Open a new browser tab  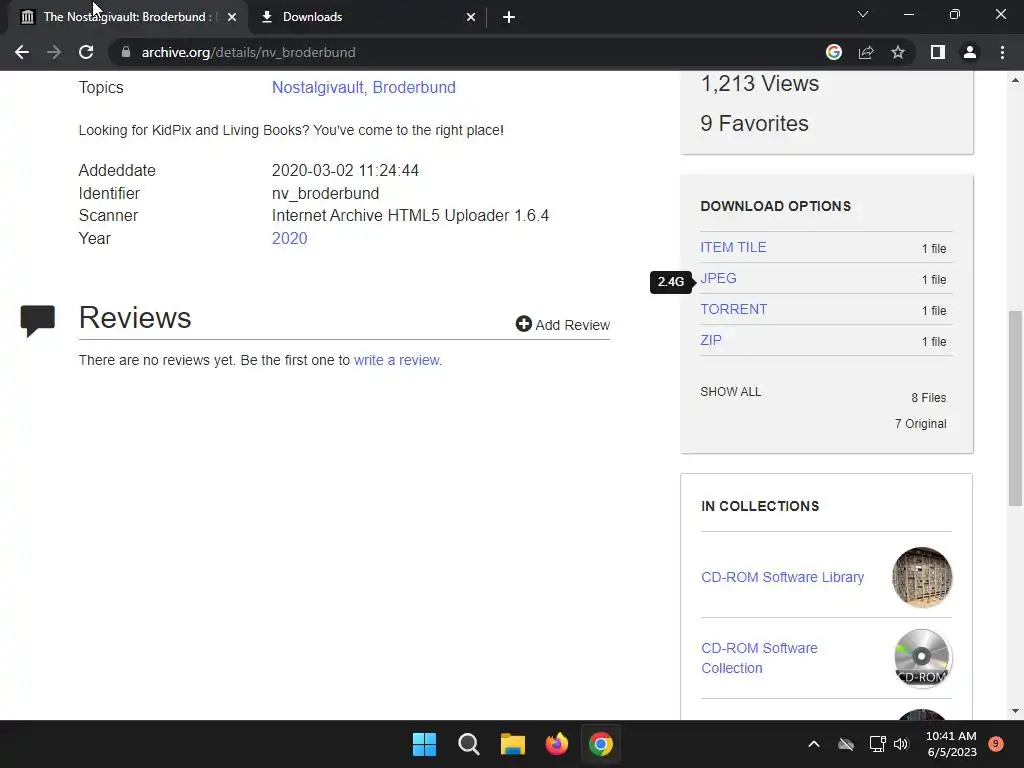[509, 17]
